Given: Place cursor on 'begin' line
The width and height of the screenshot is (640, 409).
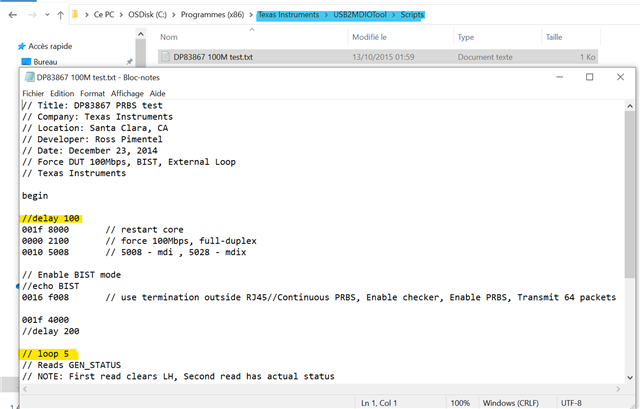Looking at the screenshot, I should [x=35, y=196].
